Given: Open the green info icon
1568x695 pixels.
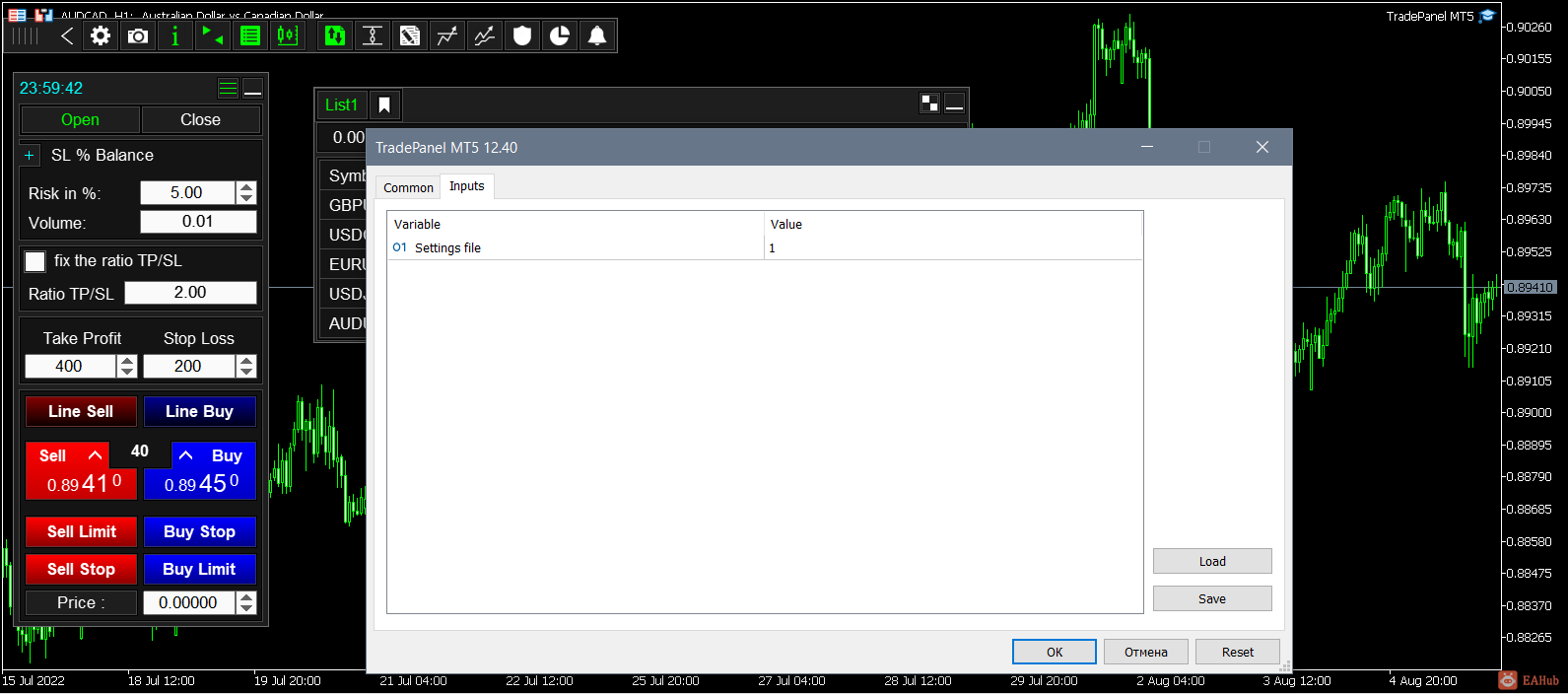Looking at the screenshot, I should (175, 36).
